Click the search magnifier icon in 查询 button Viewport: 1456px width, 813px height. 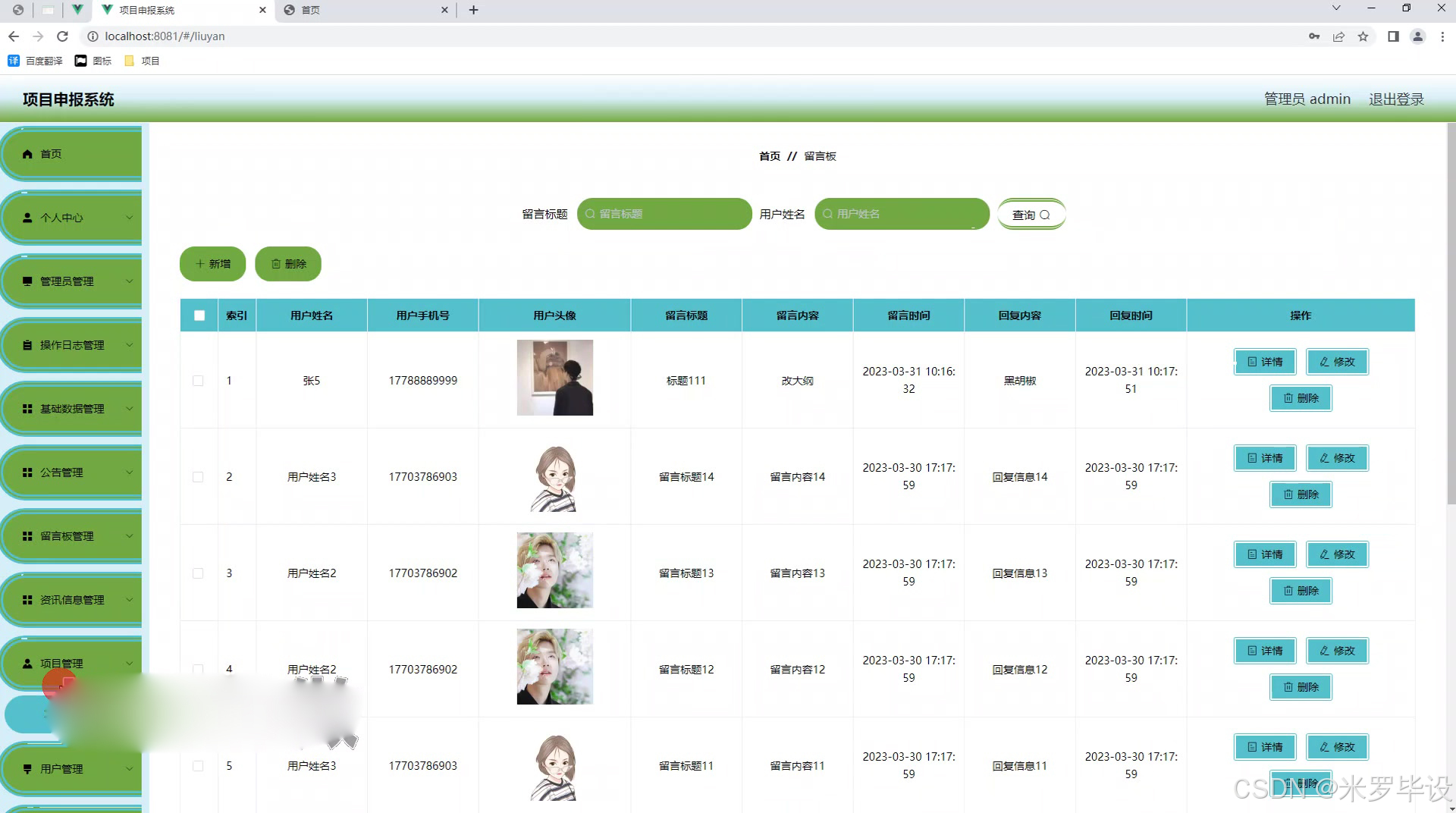click(x=1045, y=215)
